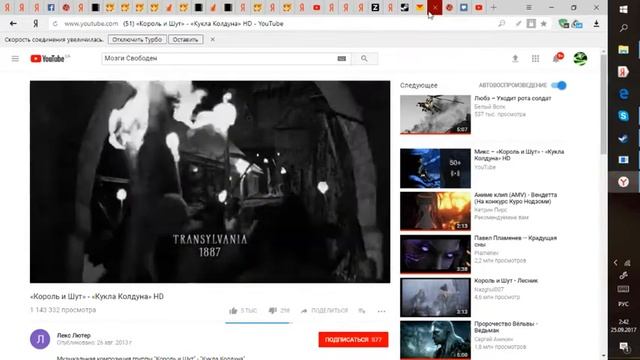This screenshot has width=640, height=360.
Task: Open the 'Король и Шут - Лесник' thumbnail
Action: click(x=435, y=298)
